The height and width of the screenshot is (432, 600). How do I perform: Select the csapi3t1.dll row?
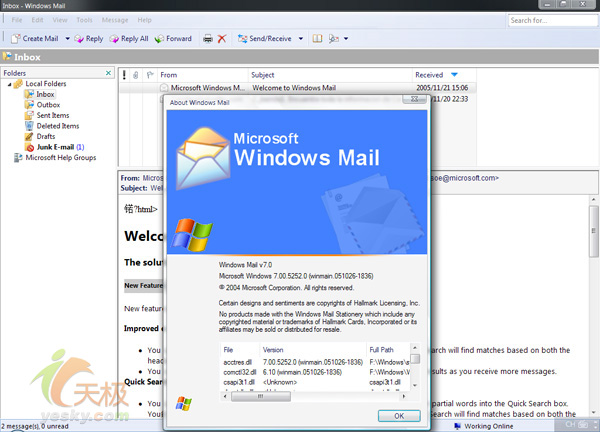[x=316, y=382]
